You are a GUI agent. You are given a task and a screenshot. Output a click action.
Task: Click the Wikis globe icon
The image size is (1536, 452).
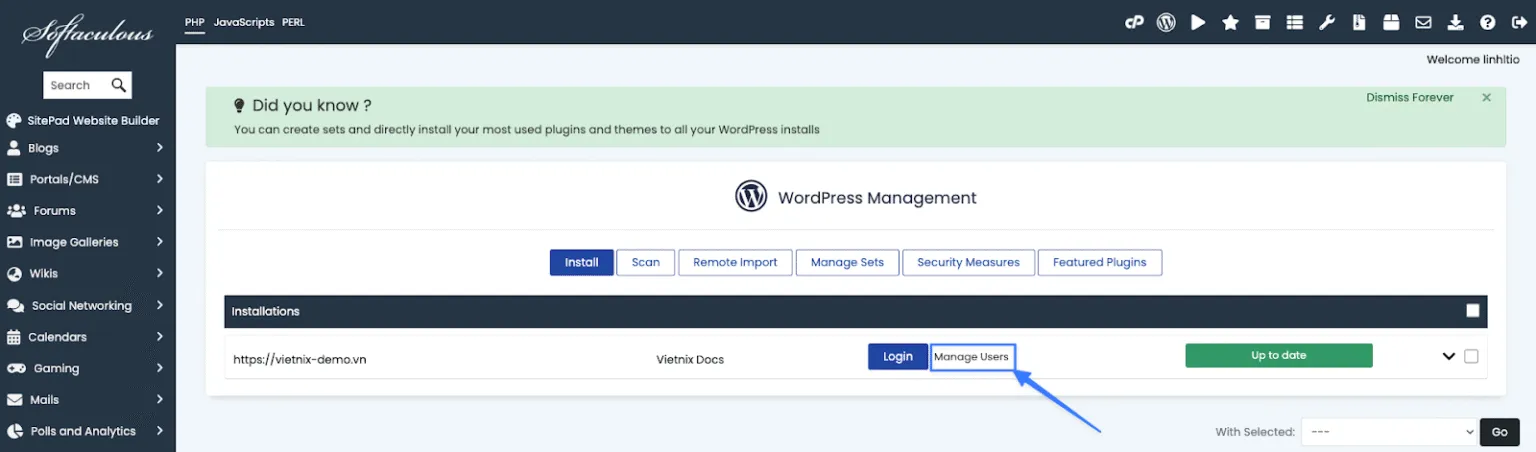(x=14, y=274)
